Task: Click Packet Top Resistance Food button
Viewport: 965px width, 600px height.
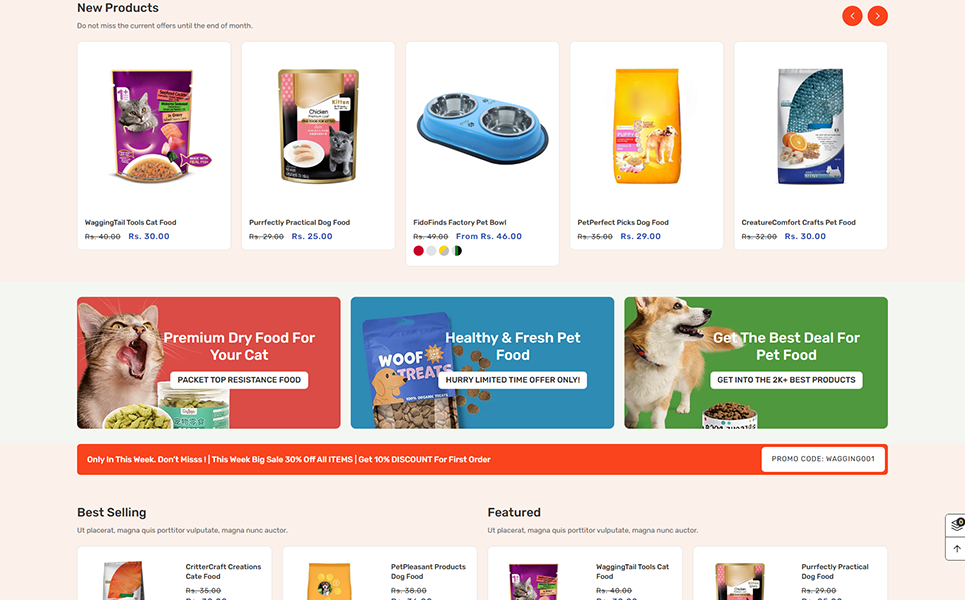Action: tap(239, 380)
